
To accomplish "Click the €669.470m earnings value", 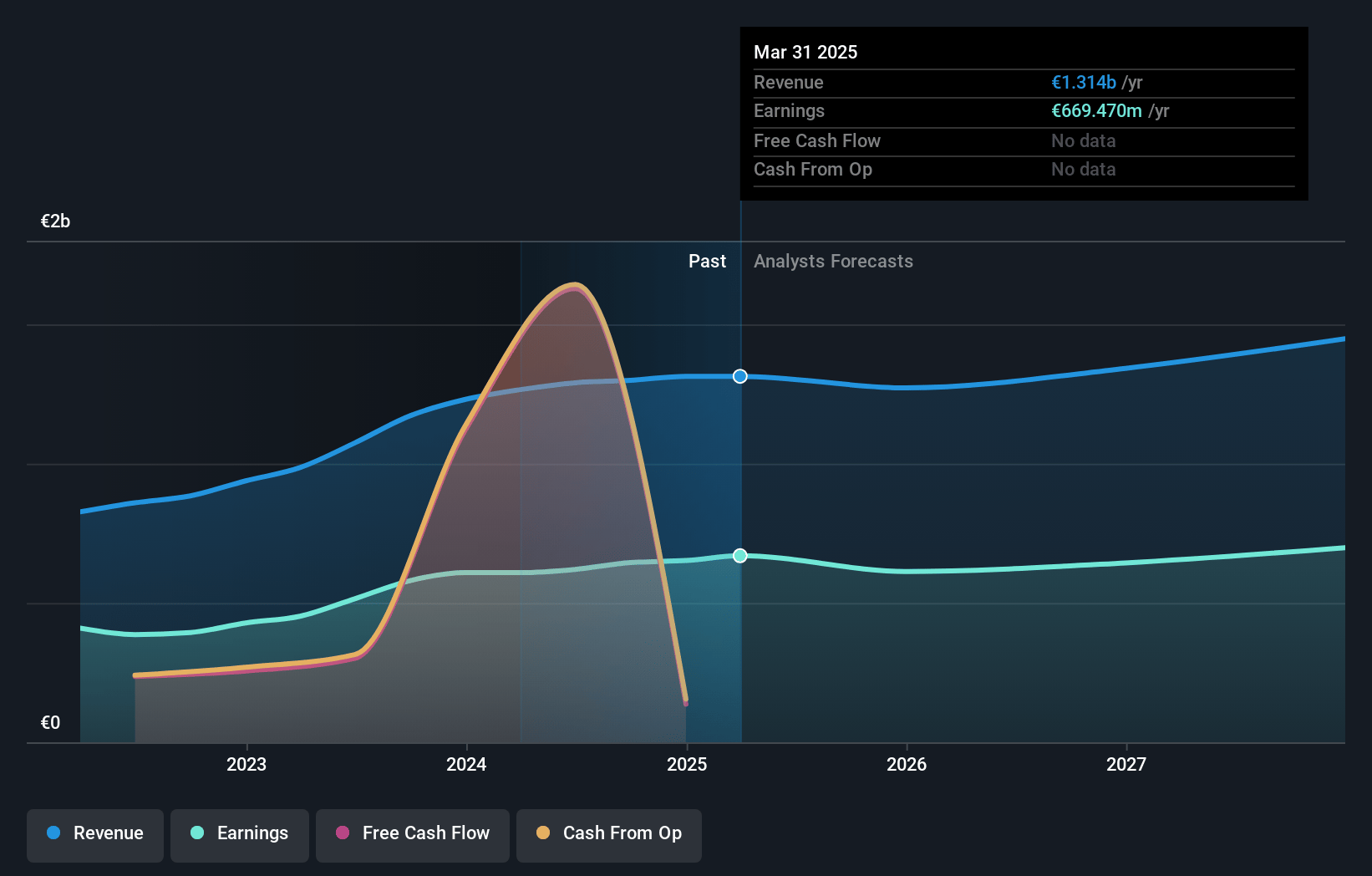I will [1096, 110].
